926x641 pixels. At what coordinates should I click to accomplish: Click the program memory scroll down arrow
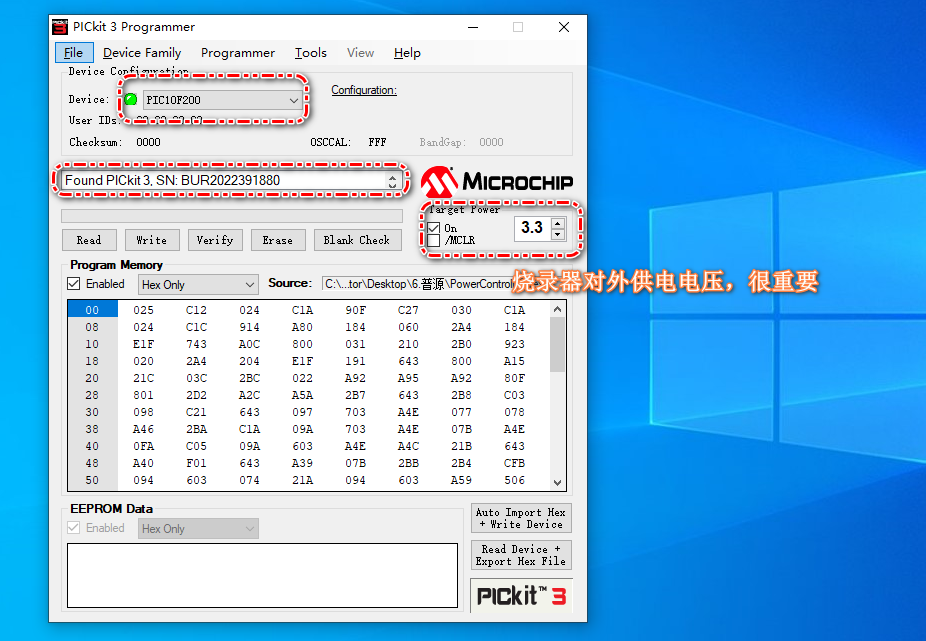click(557, 482)
